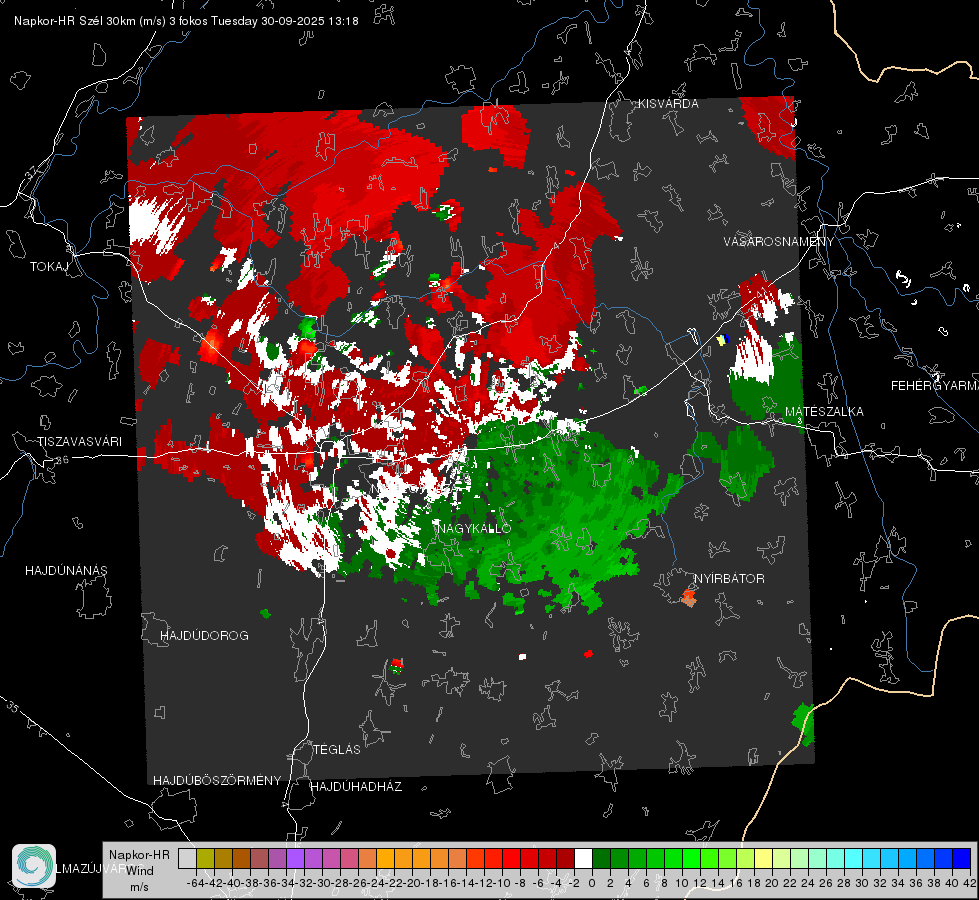This screenshot has height=900, width=979.
Task: Click the KISVÁRDA town label
Action: pyautogui.click(x=668, y=104)
